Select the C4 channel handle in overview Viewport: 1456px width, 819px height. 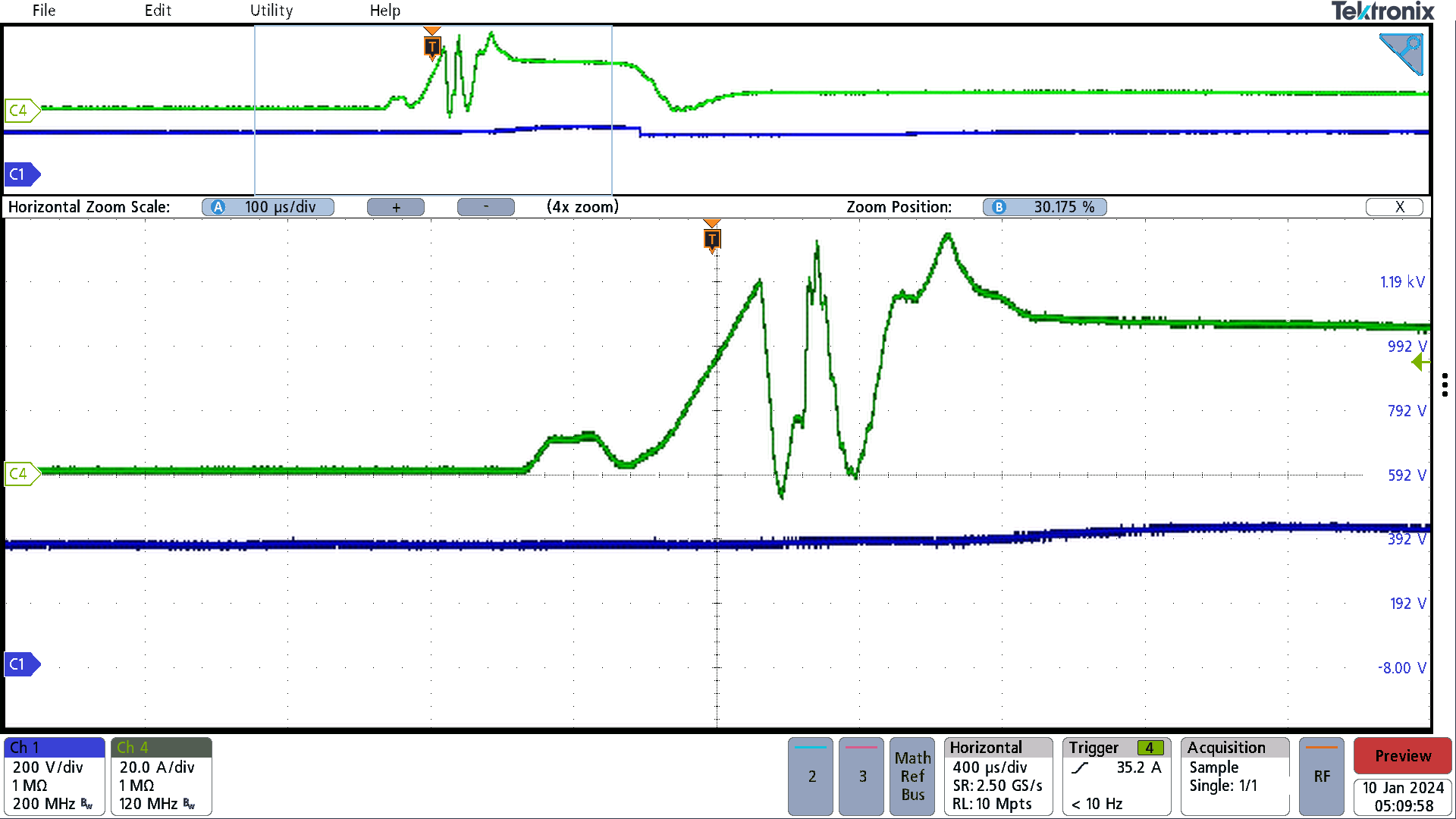21,111
